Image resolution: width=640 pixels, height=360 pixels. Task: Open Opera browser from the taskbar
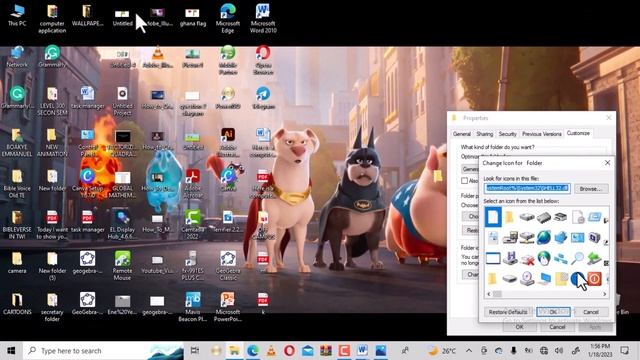pyautogui.click(x=289, y=351)
